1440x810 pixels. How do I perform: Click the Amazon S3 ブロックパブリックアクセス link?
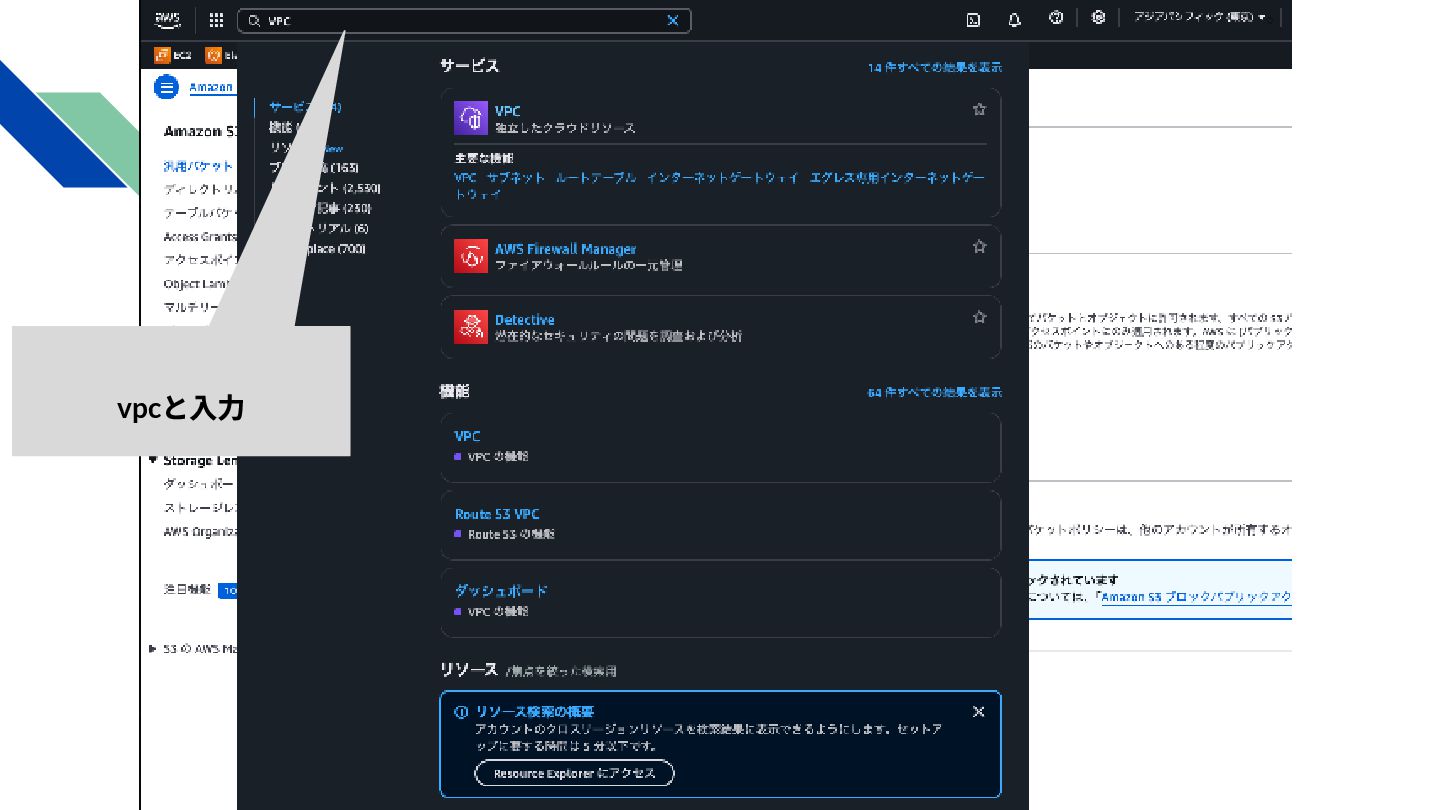click(x=1196, y=597)
